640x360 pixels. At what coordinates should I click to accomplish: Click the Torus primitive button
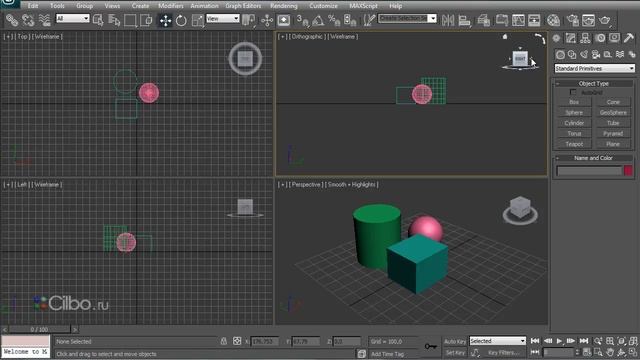tap(574, 133)
